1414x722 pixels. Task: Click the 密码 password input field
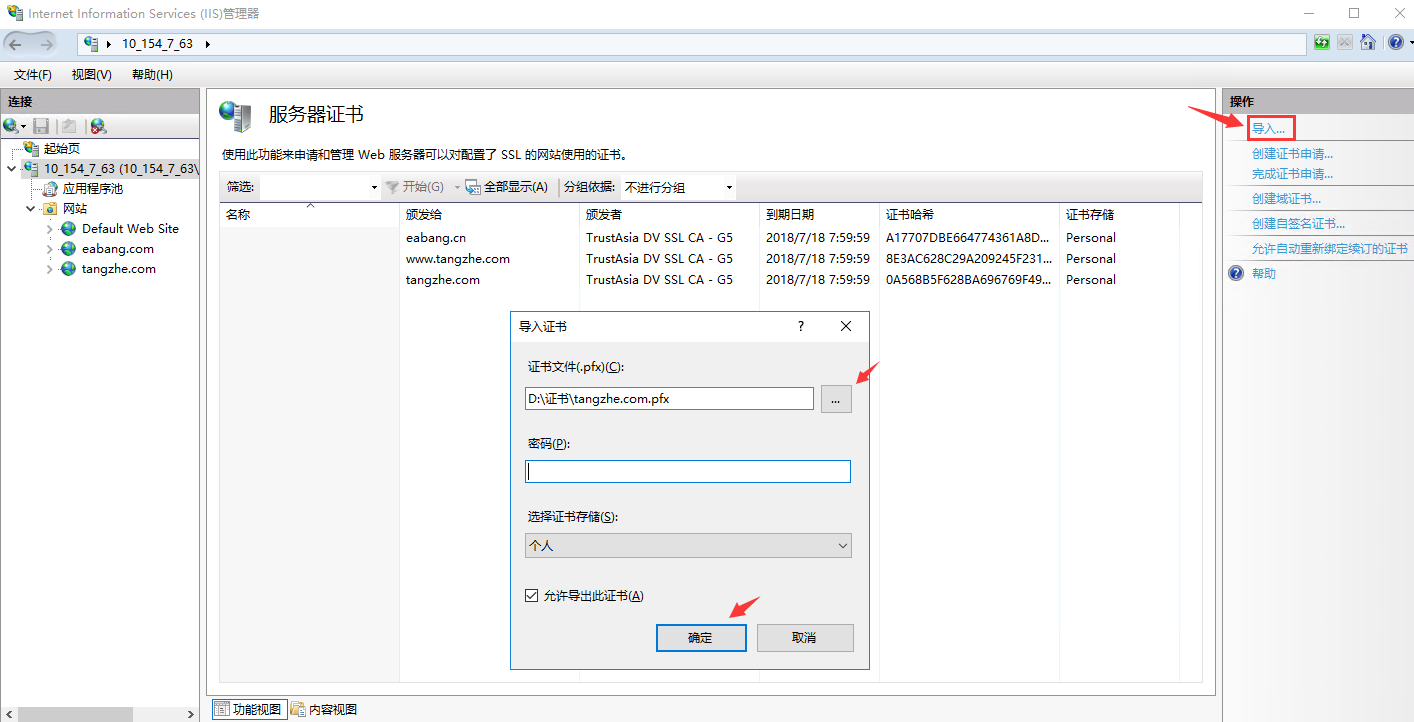[x=688, y=471]
